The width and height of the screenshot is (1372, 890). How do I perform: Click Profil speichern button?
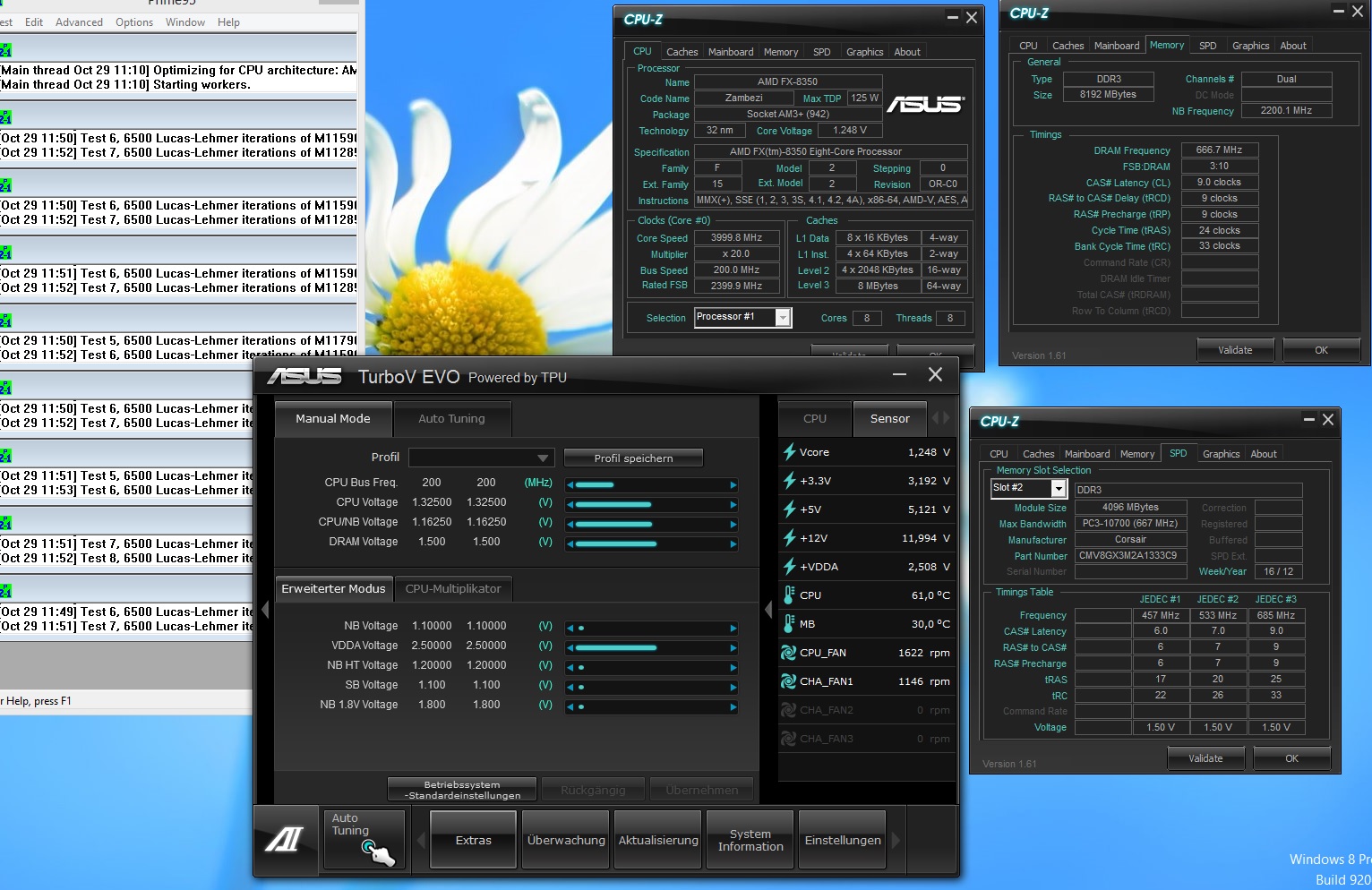633,458
